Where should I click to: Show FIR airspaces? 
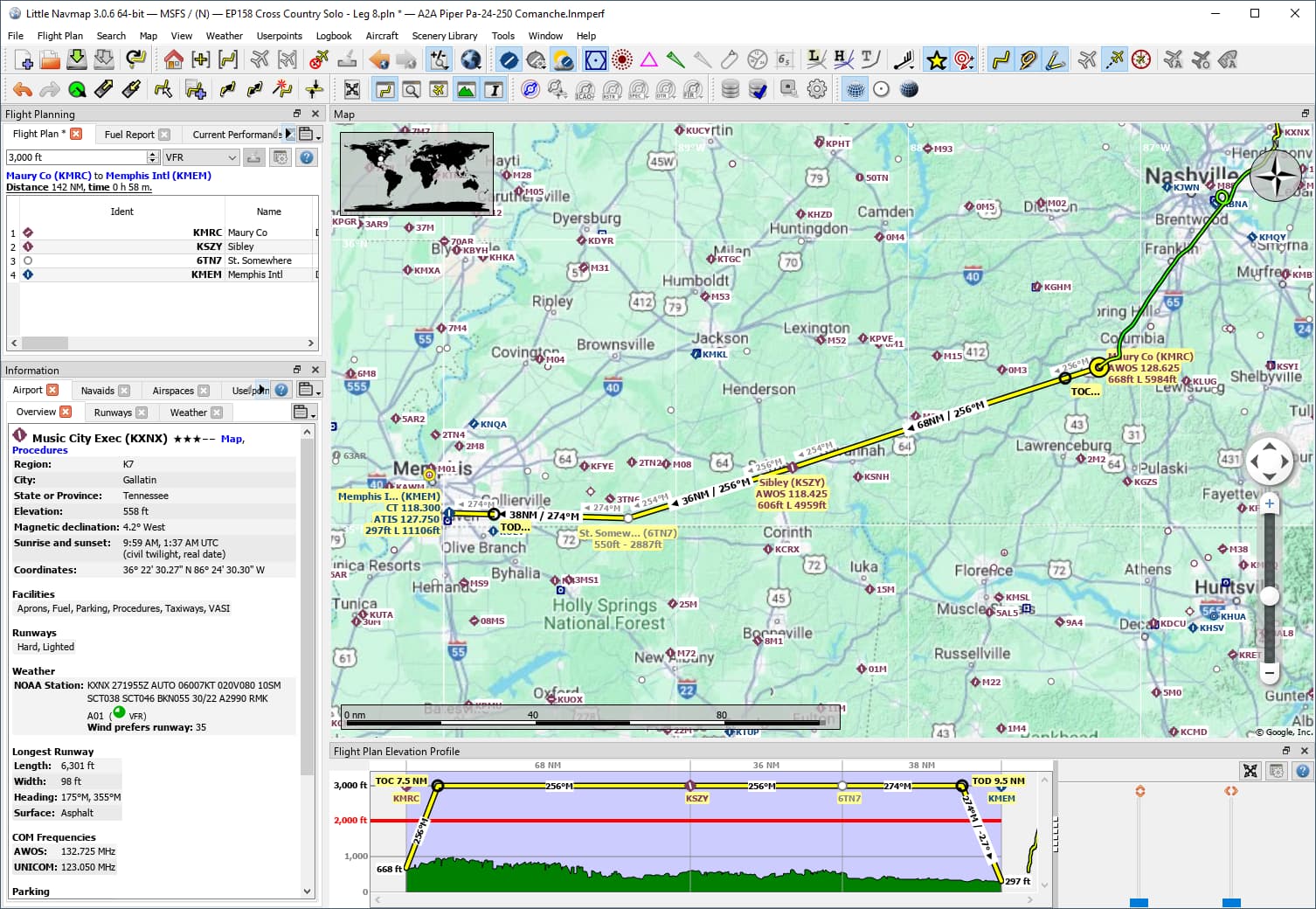(693, 89)
